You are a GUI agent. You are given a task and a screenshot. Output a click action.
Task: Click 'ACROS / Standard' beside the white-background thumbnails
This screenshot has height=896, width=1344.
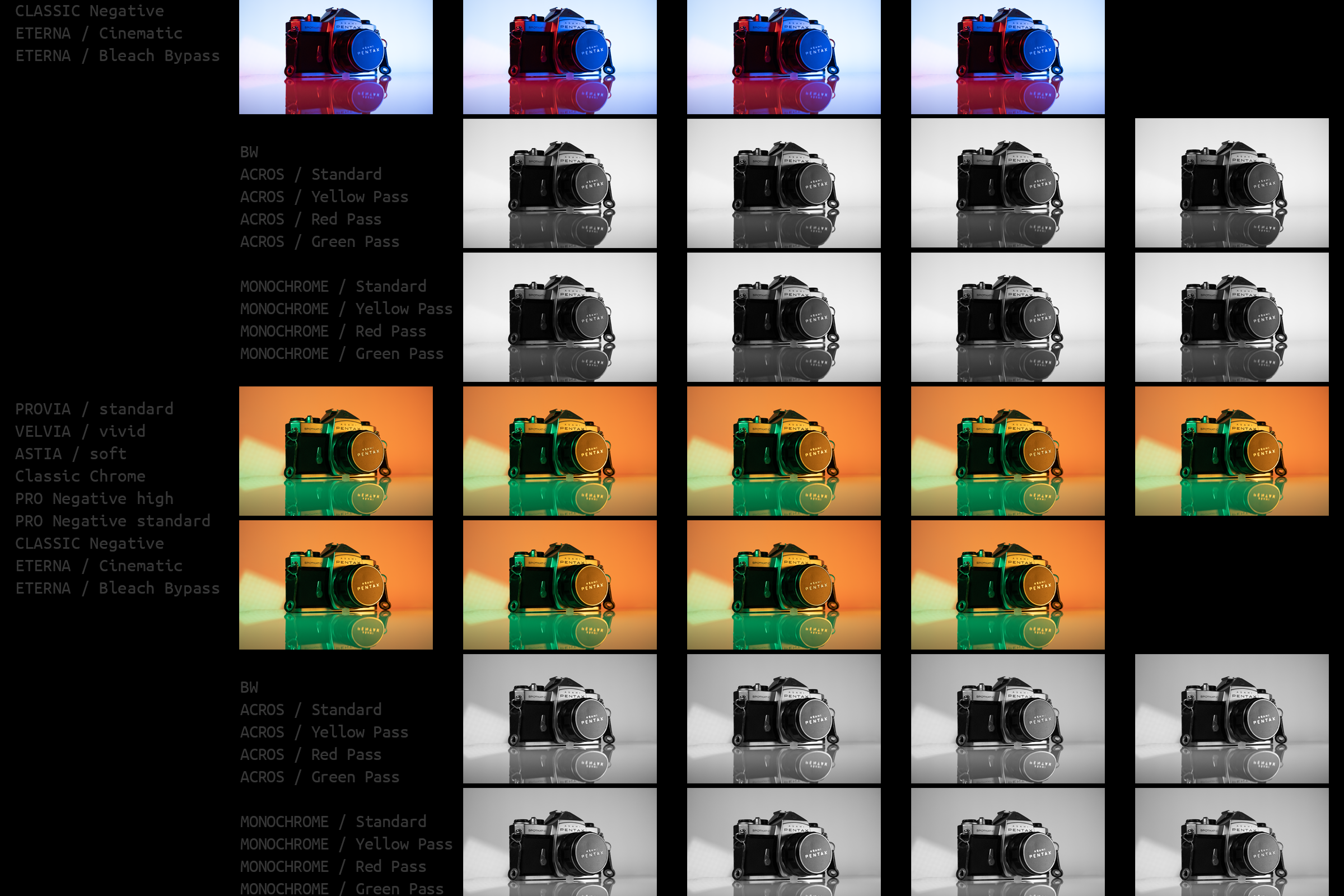[311, 174]
